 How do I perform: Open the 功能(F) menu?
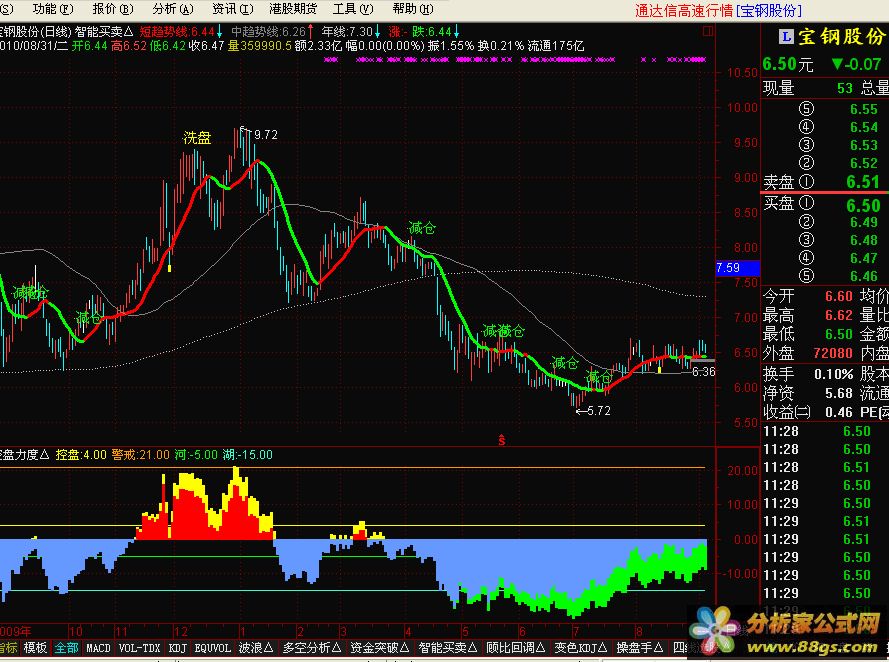click(53, 9)
